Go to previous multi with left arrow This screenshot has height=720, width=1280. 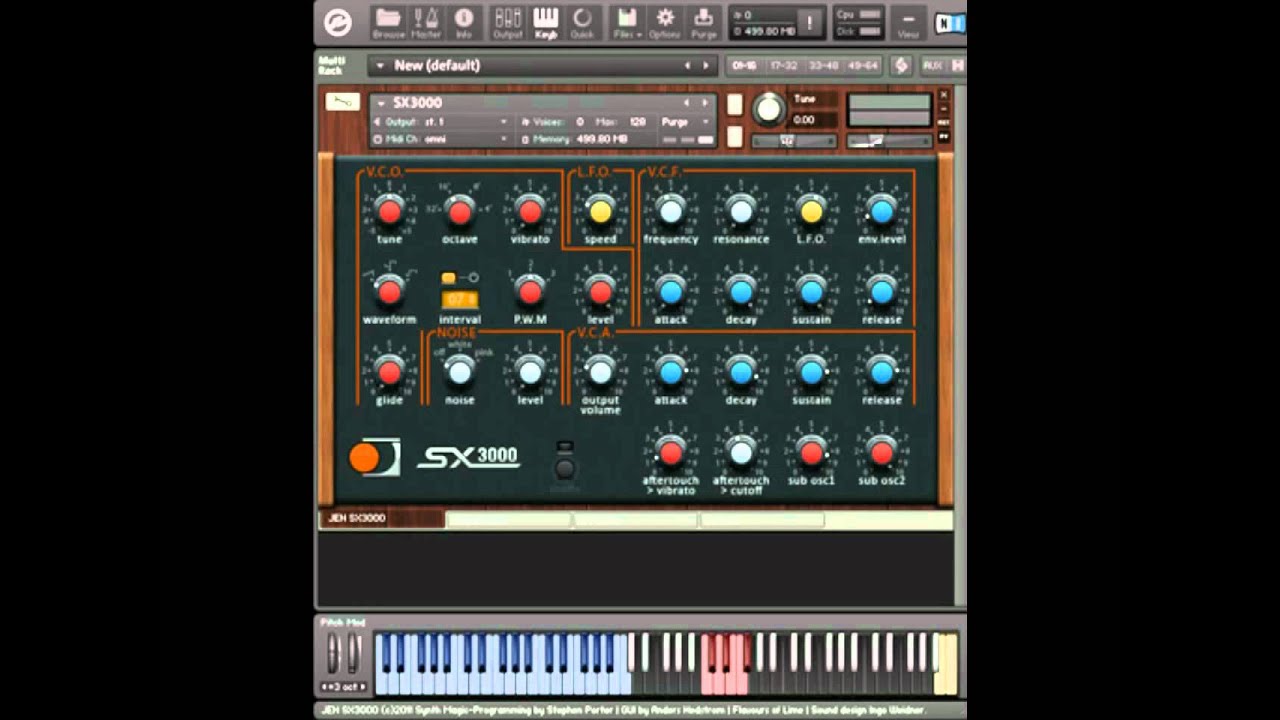click(687, 66)
